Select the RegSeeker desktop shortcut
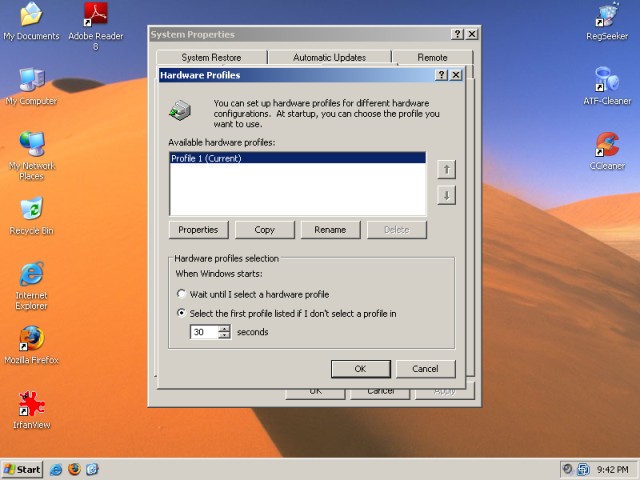The width and height of the screenshot is (640, 480). [x=607, y=22]
